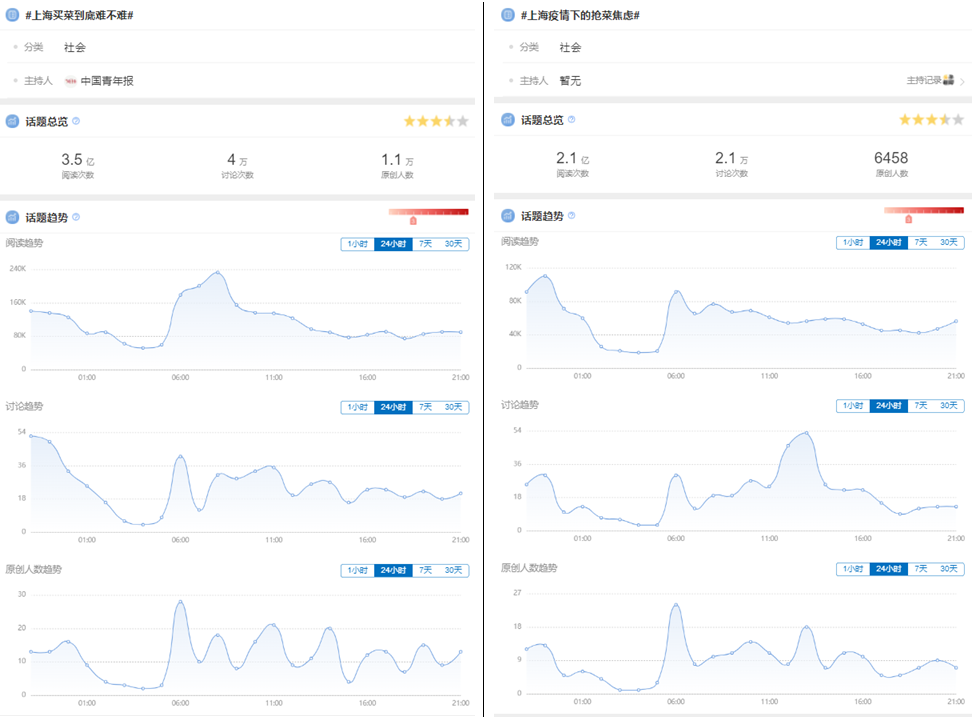Select 1小时 for left 阅读趋势 chart
The height and width of the screenshot is (717, 980).
click(358, 244)
